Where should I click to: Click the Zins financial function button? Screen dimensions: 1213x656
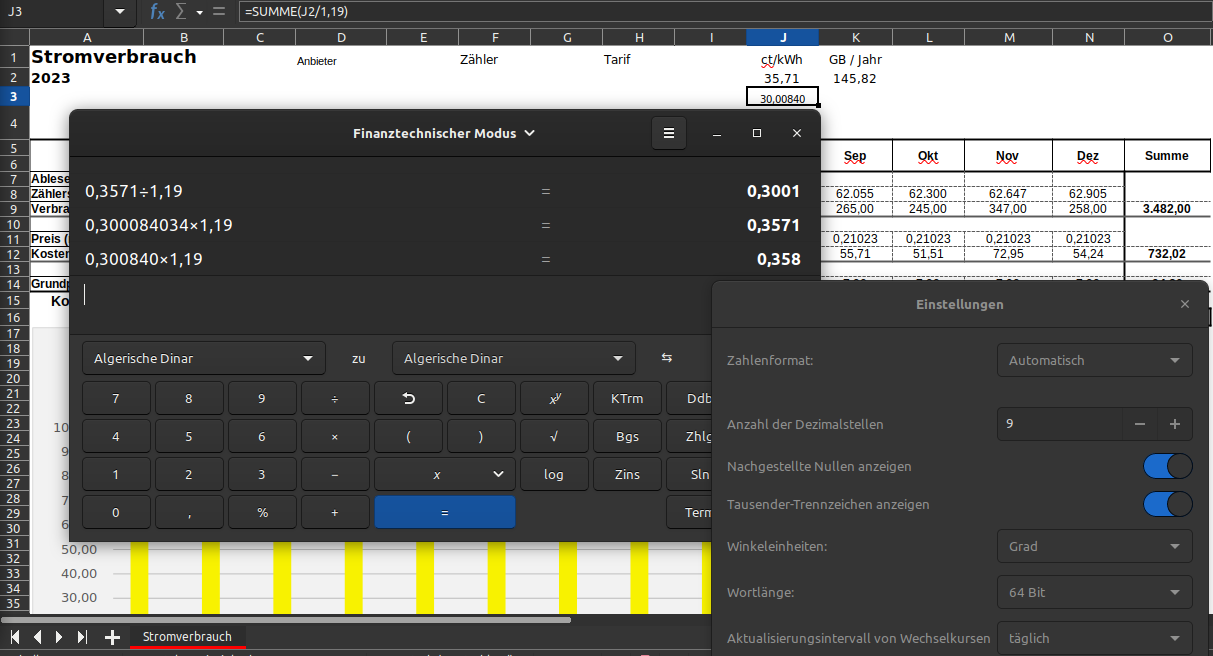[627, 474]
